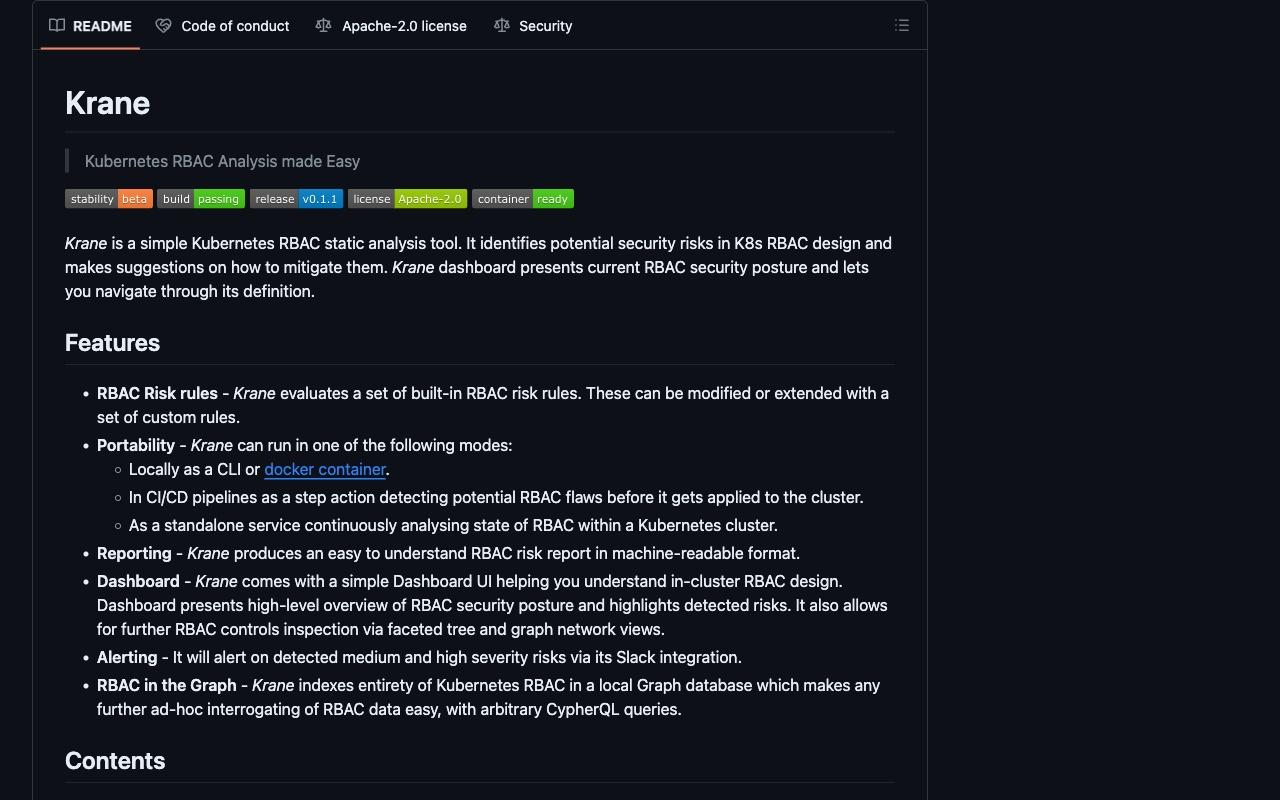Open the README outline menu icon
The width and height of the screenshot is (1280, 800).
(902, 26)
